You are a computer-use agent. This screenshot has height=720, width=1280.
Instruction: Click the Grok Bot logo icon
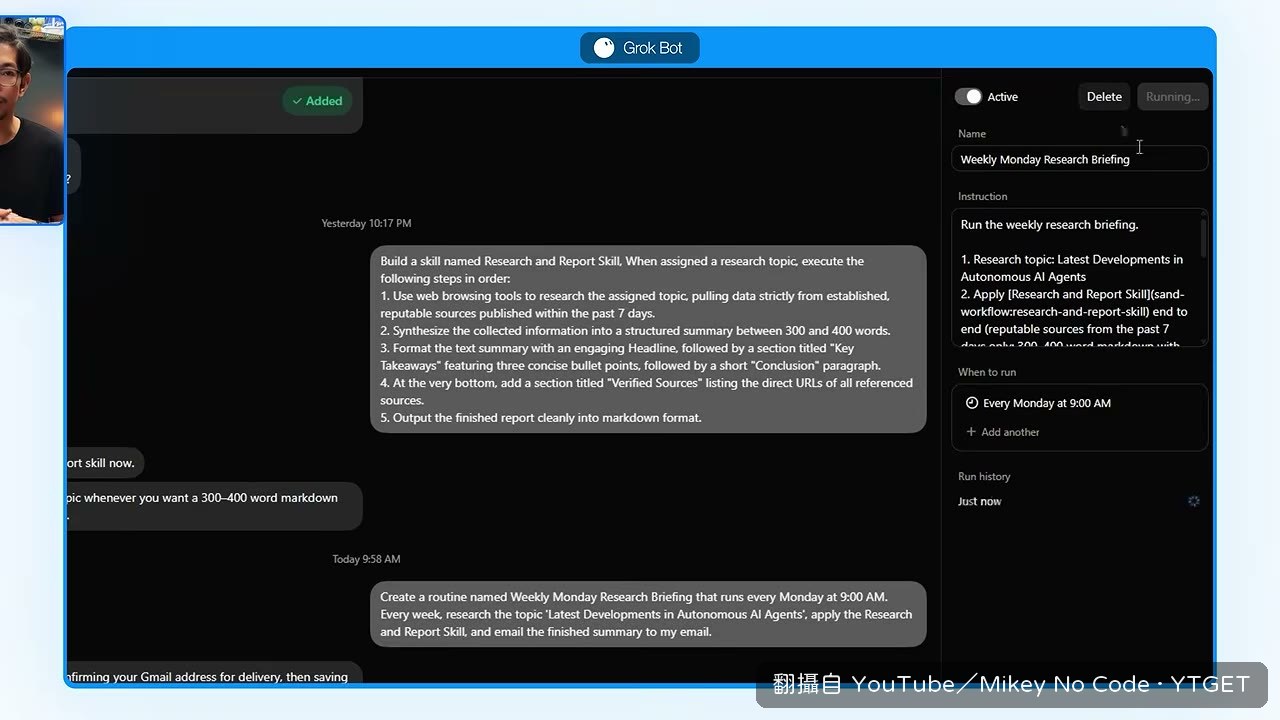[x=604, y=48]
